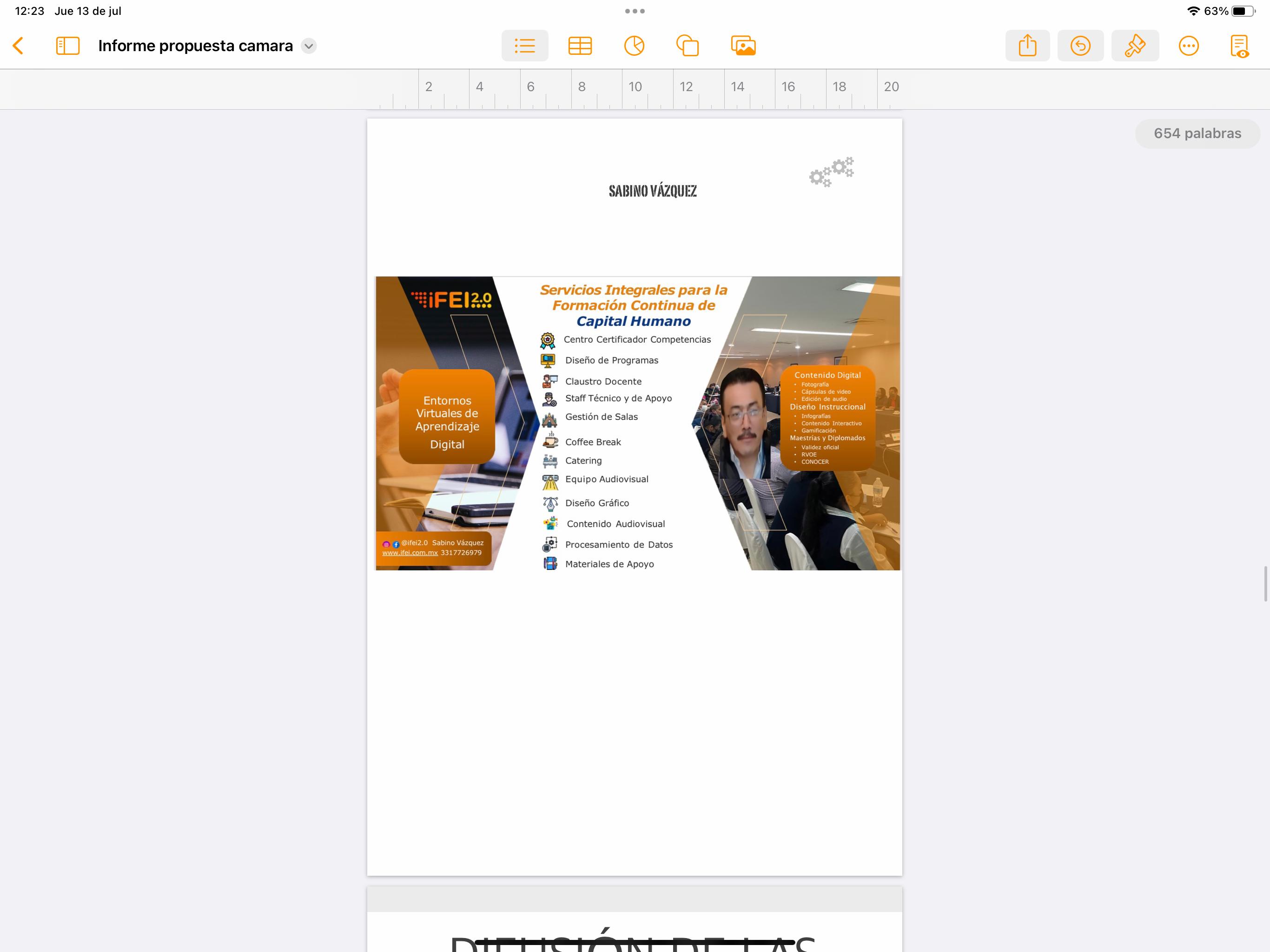This screenshot has width=1270, height=952.
Task: Select the SABINO VÁZQUEZ header text
Action: (x=652, y=191)
